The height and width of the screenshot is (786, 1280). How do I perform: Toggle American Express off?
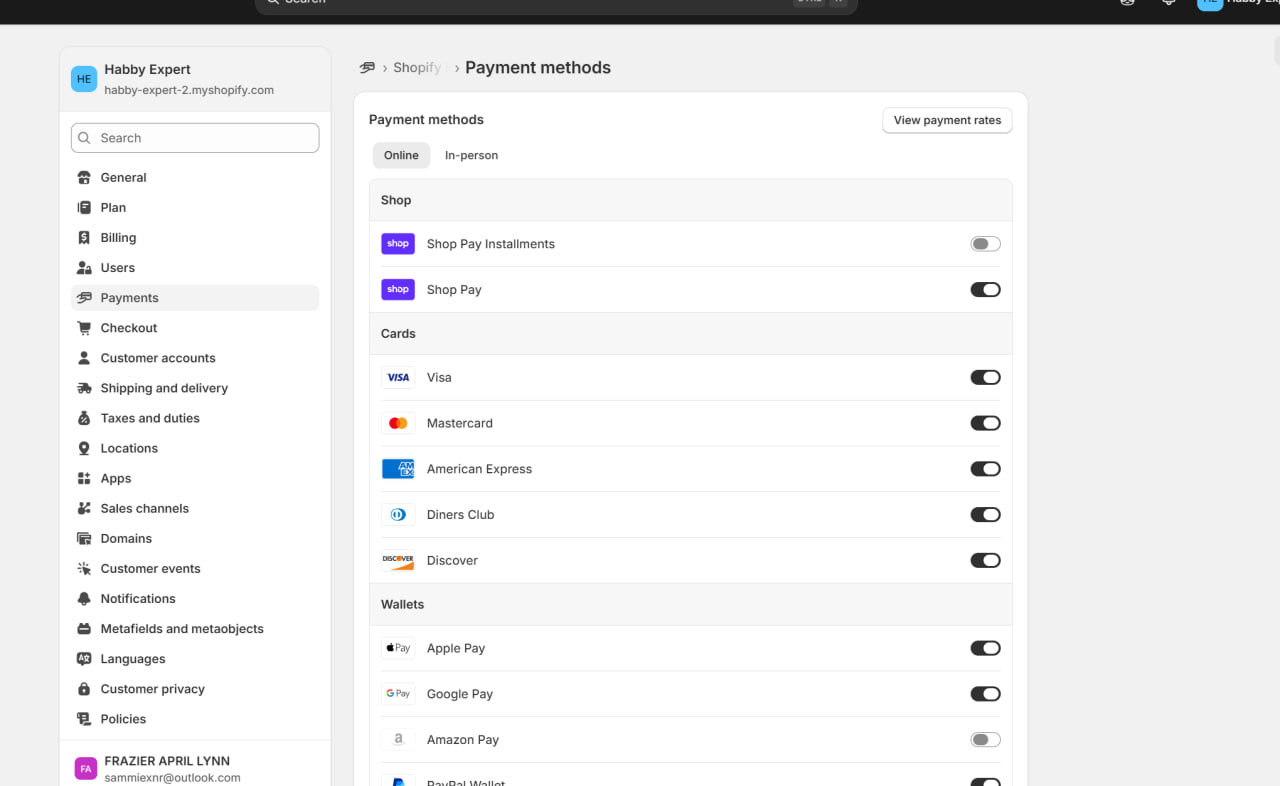[985, 469]
